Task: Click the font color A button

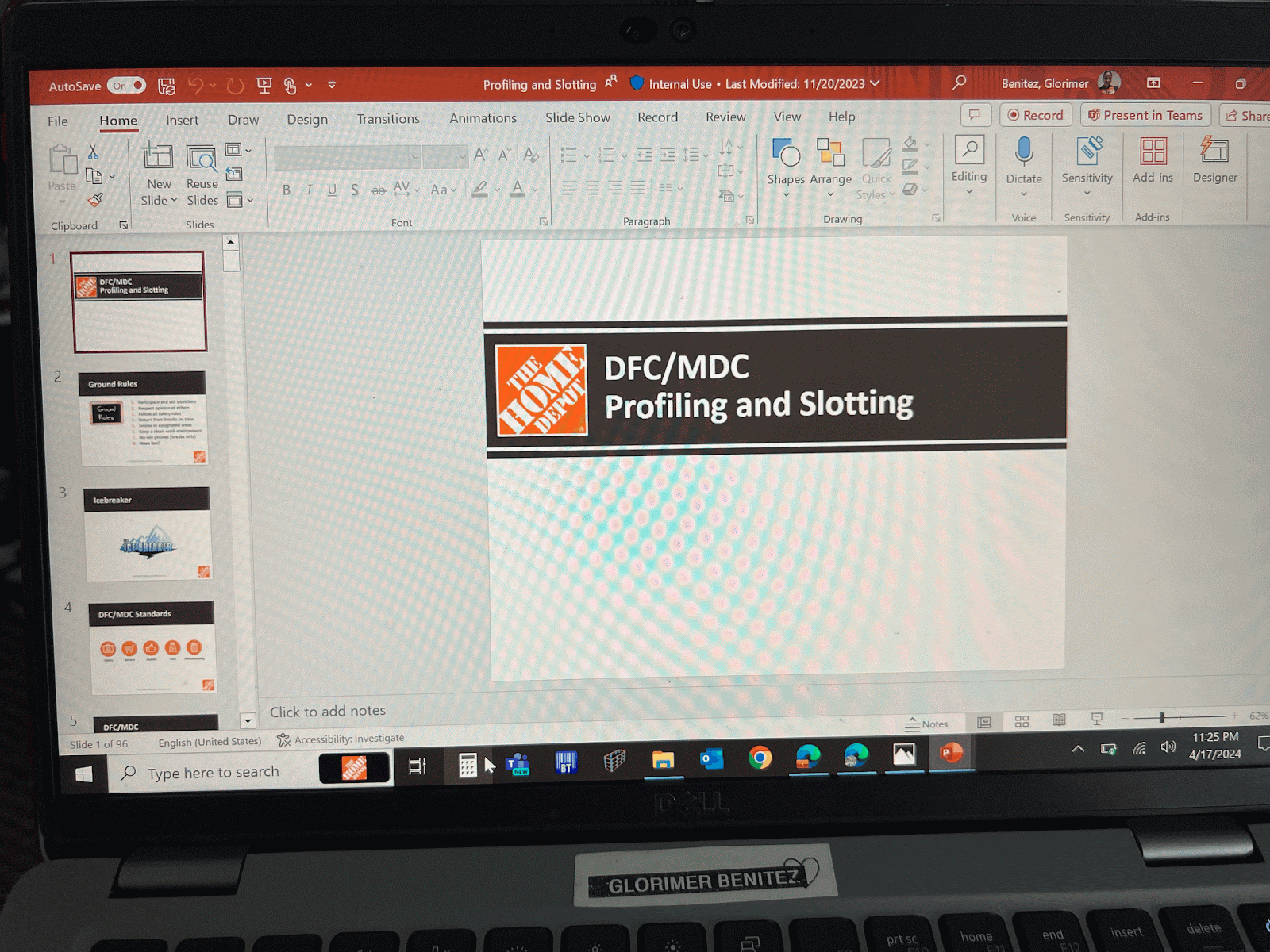Action: tap(517, 189)
